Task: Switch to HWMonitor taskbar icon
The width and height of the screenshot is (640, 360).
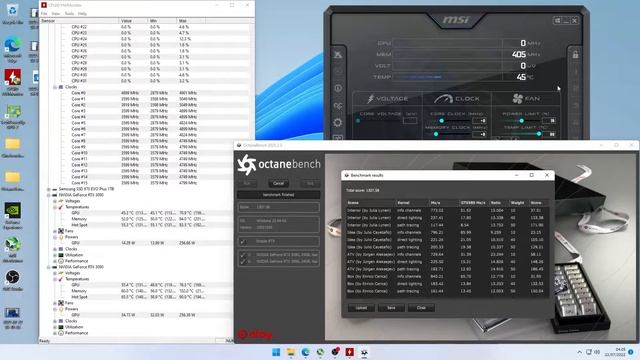Action: (x=349, y=352)
